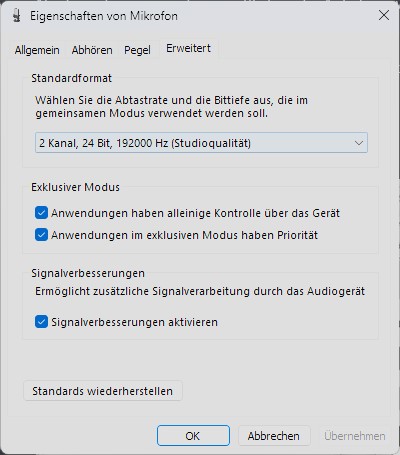Click the Übernehmen button
400x455 pixels.
click(355, 436)
